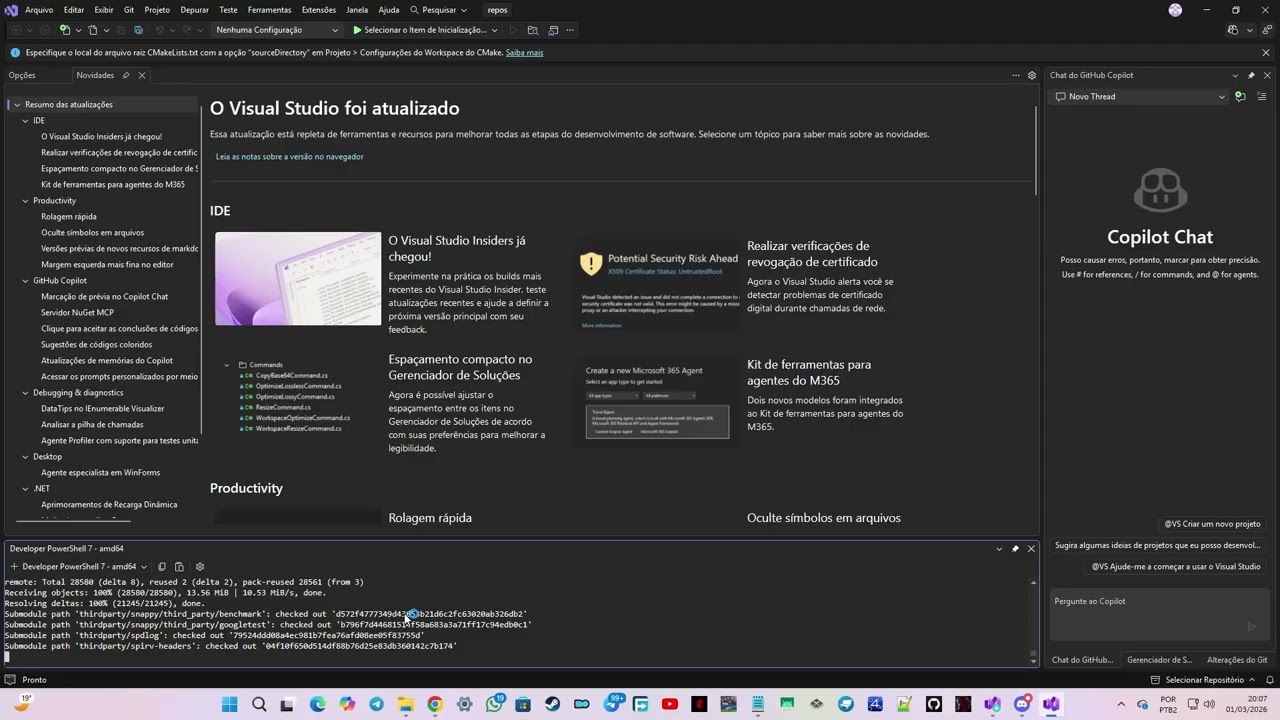Viewport: 1280px width, 720px height.
Task: Click the GitHub Copilot badge icon at top right
Action: 1233,30
